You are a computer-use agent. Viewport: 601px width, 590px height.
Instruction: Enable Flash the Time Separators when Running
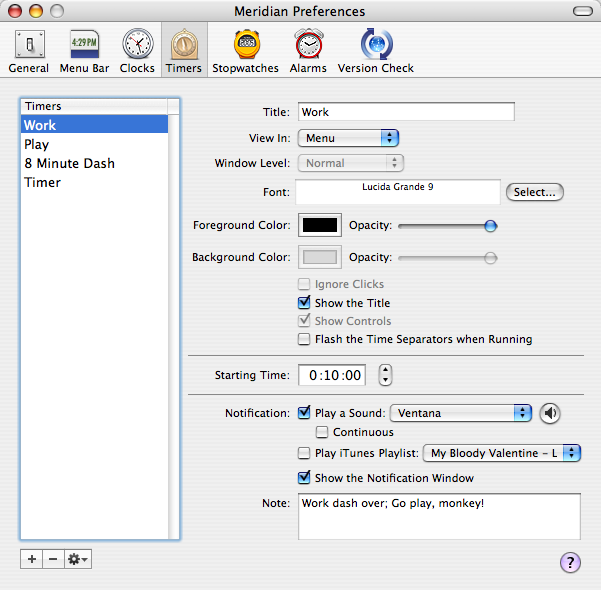[x=305, y=339]
